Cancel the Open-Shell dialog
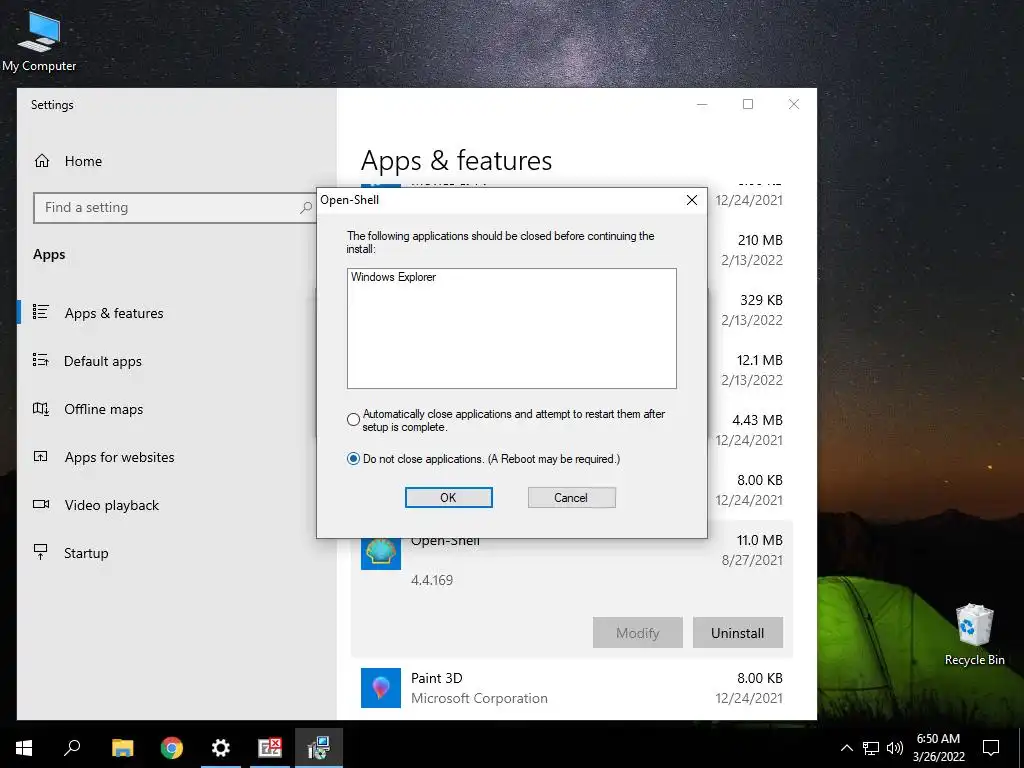Screen dimensions: 1024x768 click(571, 498)
